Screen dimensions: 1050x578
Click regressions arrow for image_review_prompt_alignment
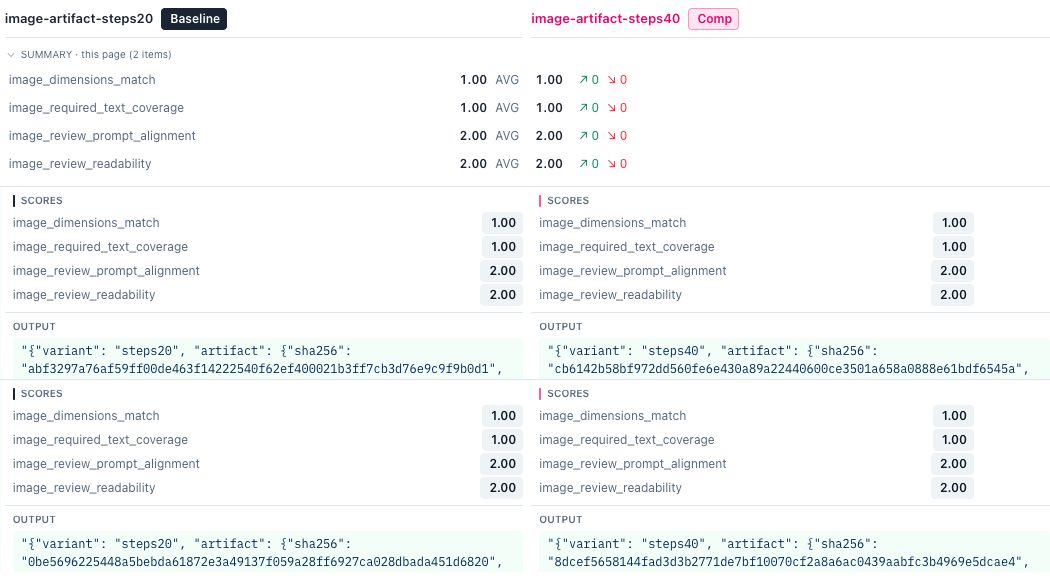[617, 136]
